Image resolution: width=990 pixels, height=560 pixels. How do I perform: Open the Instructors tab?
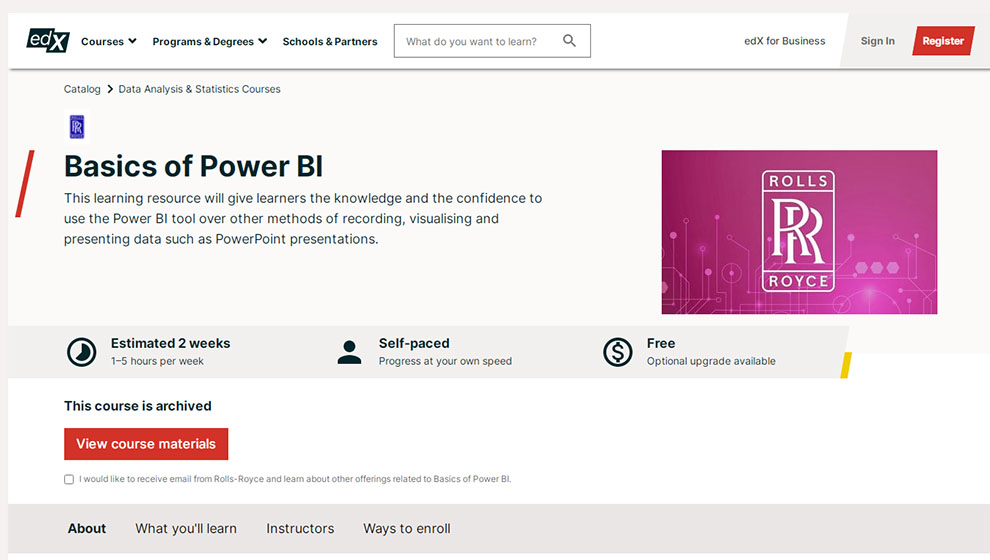tap(300, 528)
